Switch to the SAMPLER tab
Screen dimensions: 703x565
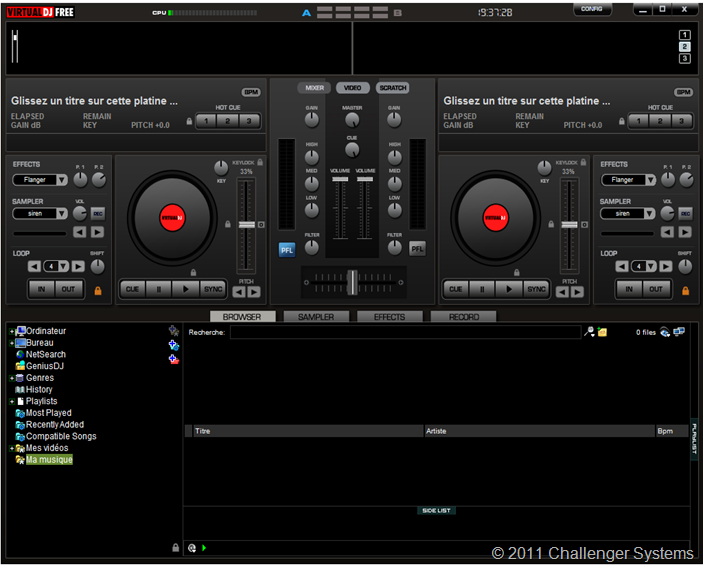316,317
